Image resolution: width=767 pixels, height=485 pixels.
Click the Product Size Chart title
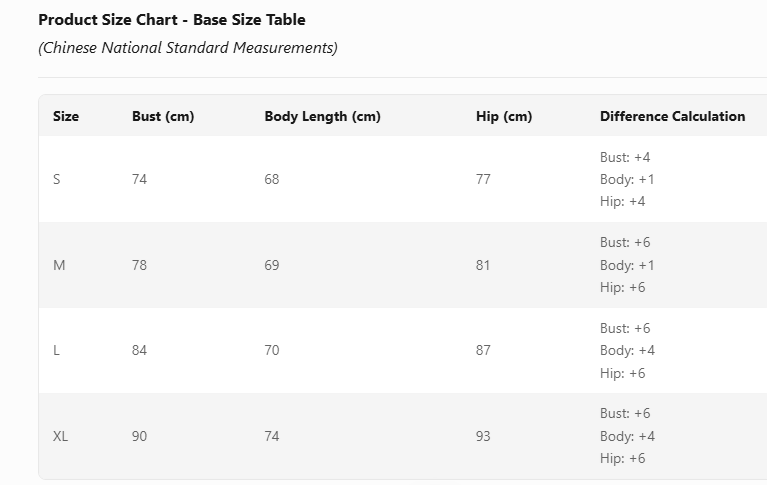click(172, 19)
